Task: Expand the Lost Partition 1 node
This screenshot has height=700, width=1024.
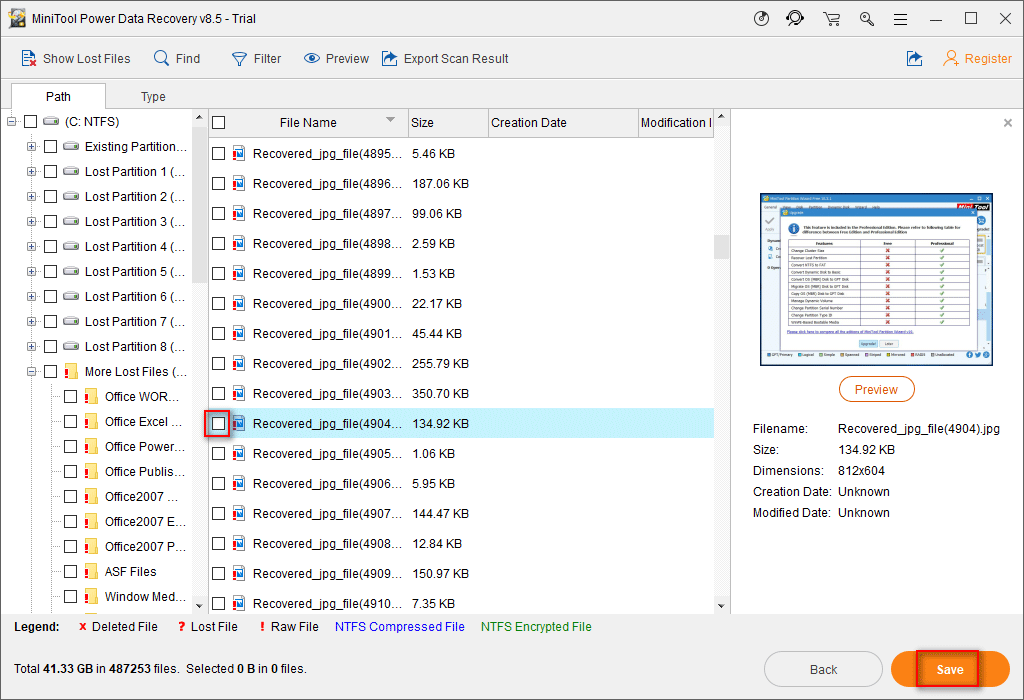Action: pos(31,171)
